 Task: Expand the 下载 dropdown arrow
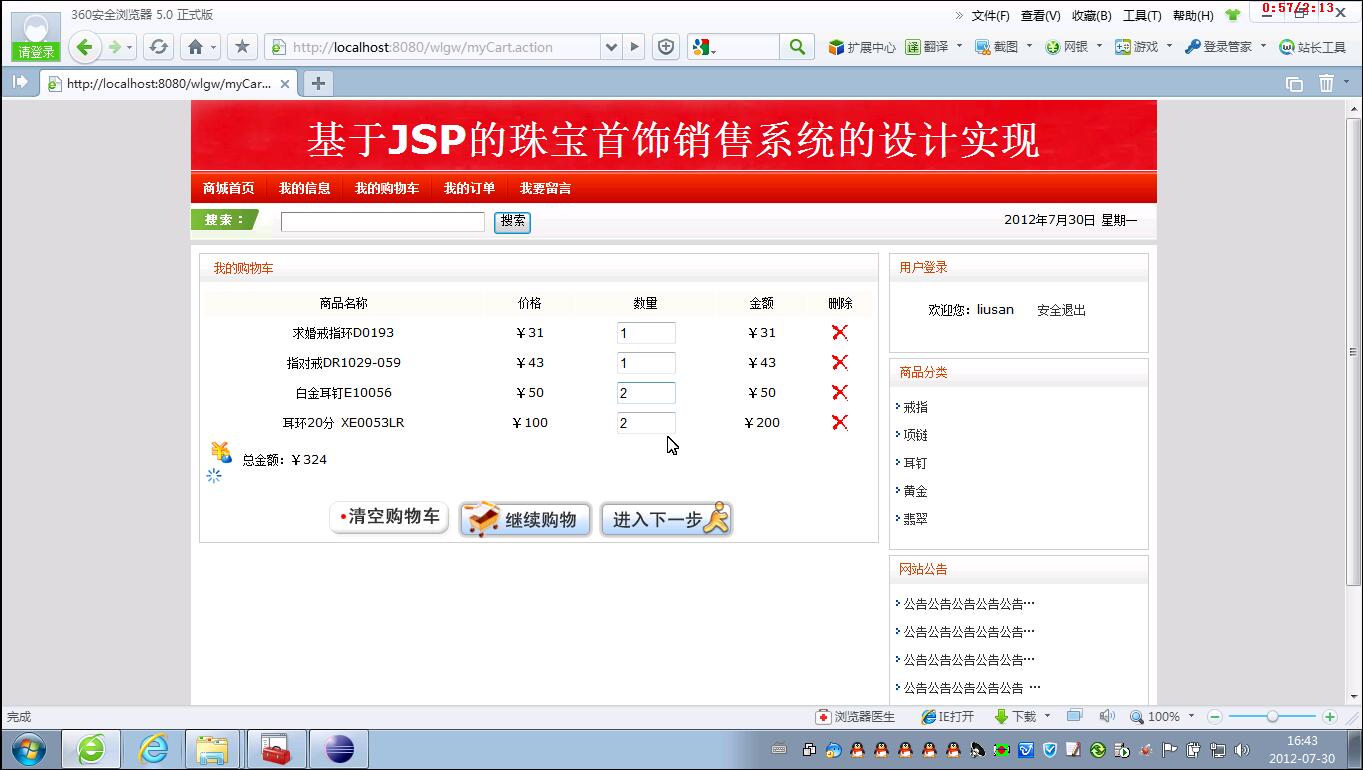click(x=1047, y=716)
